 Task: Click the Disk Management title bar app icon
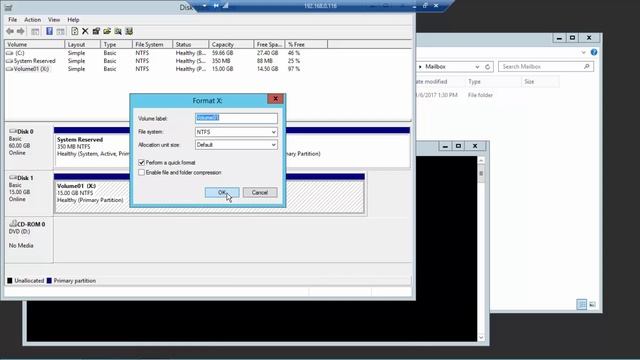click(9, 7)
